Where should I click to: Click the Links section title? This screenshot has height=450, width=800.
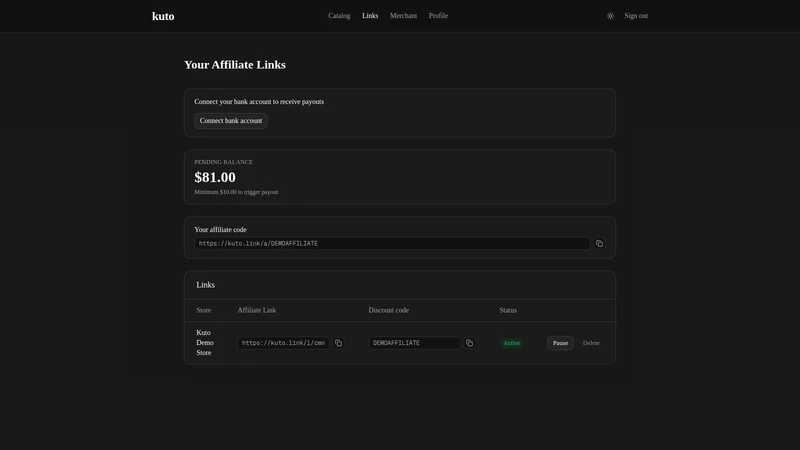coord(206,285)
